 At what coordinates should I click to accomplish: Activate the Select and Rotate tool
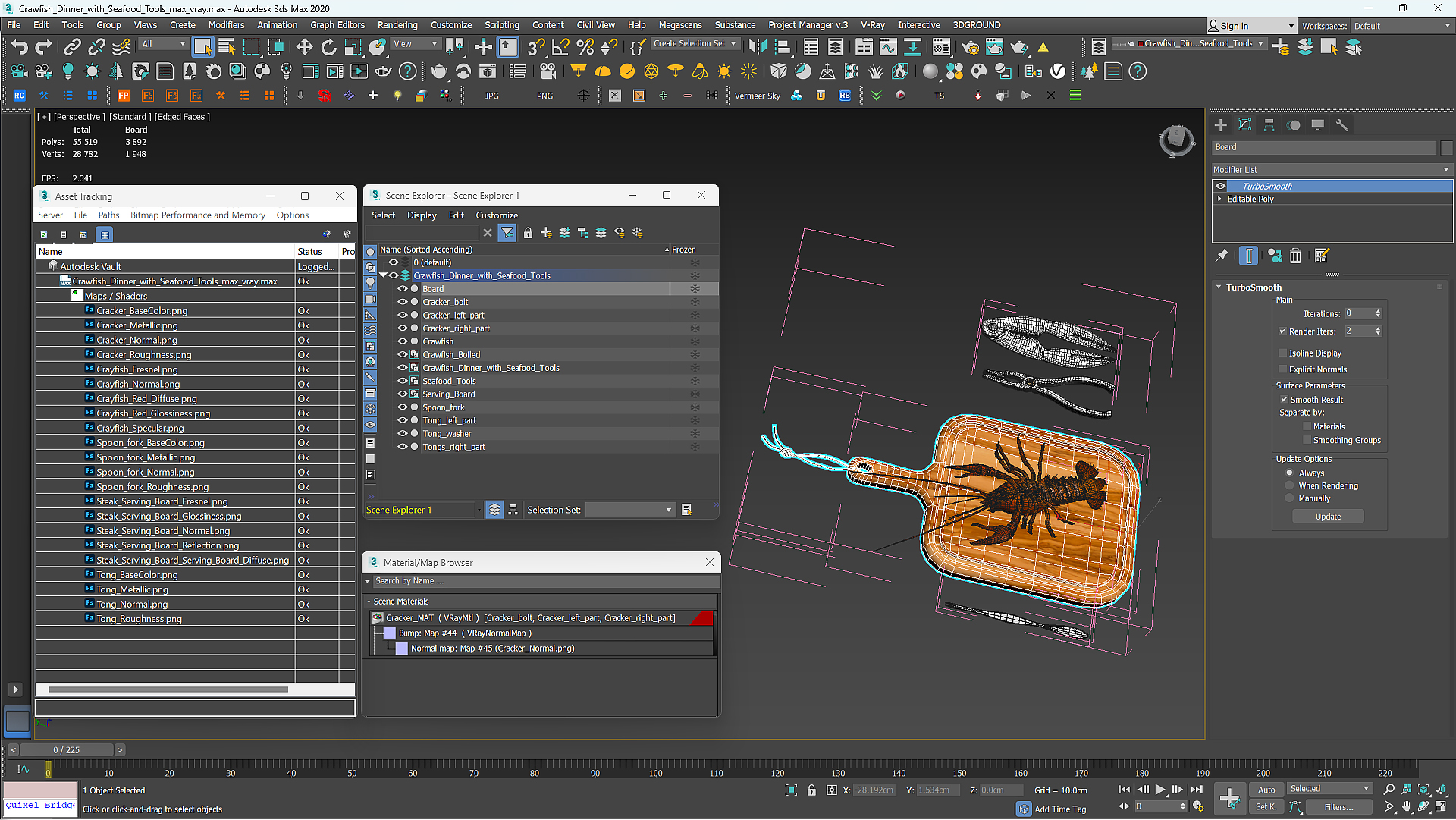click(x=328, y=47)
